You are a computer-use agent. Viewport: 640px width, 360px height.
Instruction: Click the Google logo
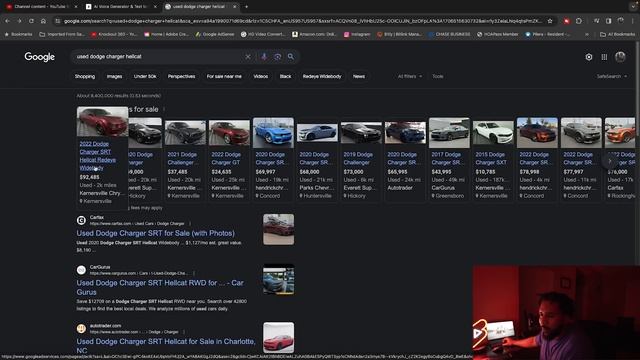tap(40, 57)
